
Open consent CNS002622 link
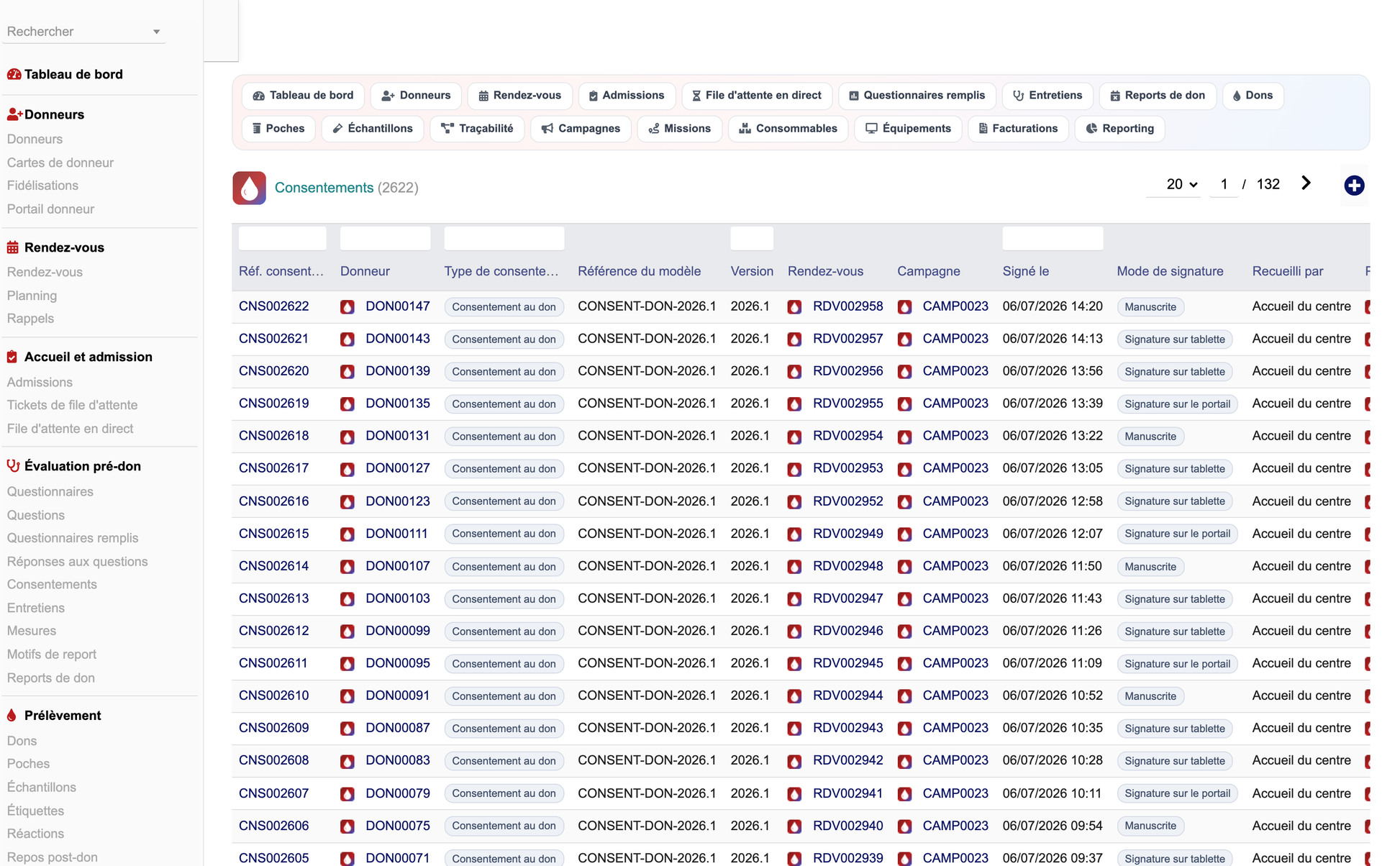[273, 306]
